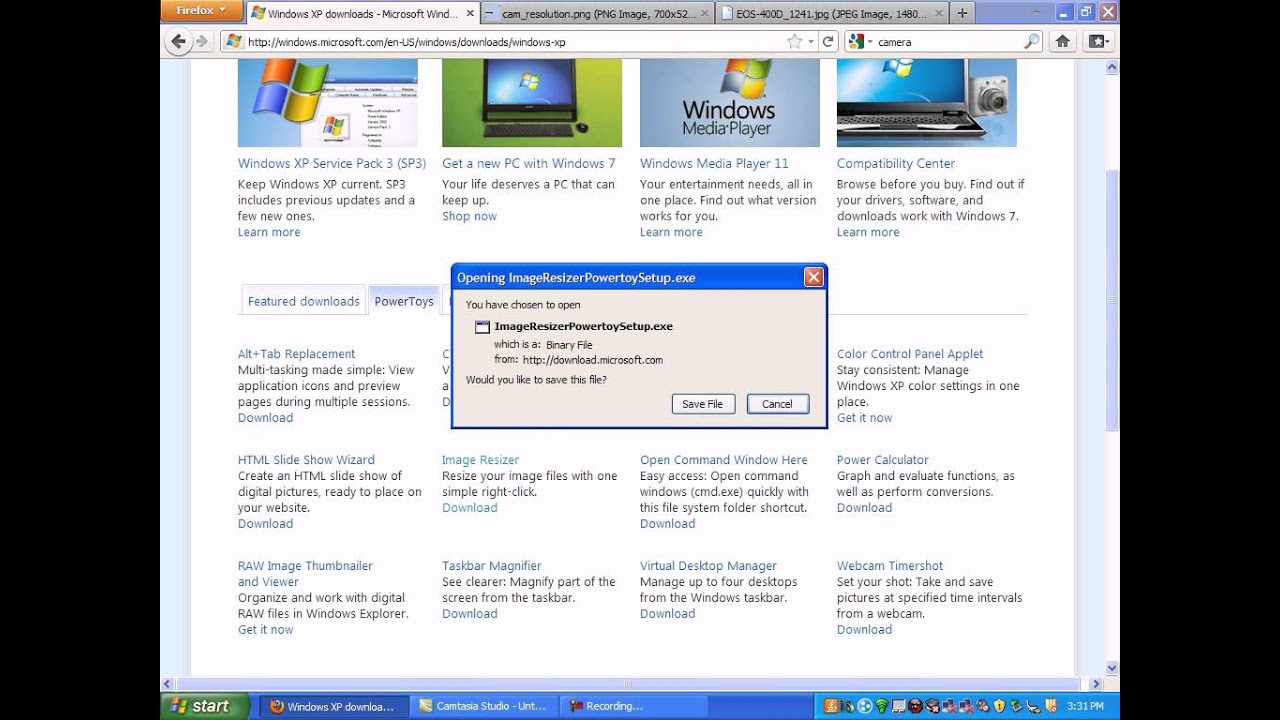Open the Compatibility Center link
This screenshot has width=1280, height=720.
click(896, 163)
